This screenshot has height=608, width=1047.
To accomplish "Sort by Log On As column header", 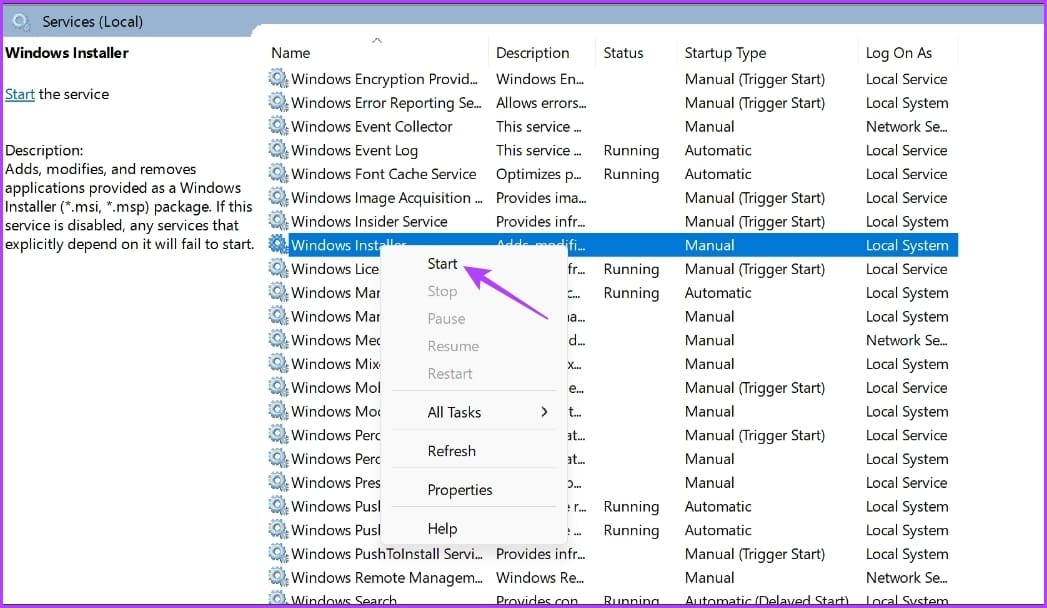I will tap(898, 53).
